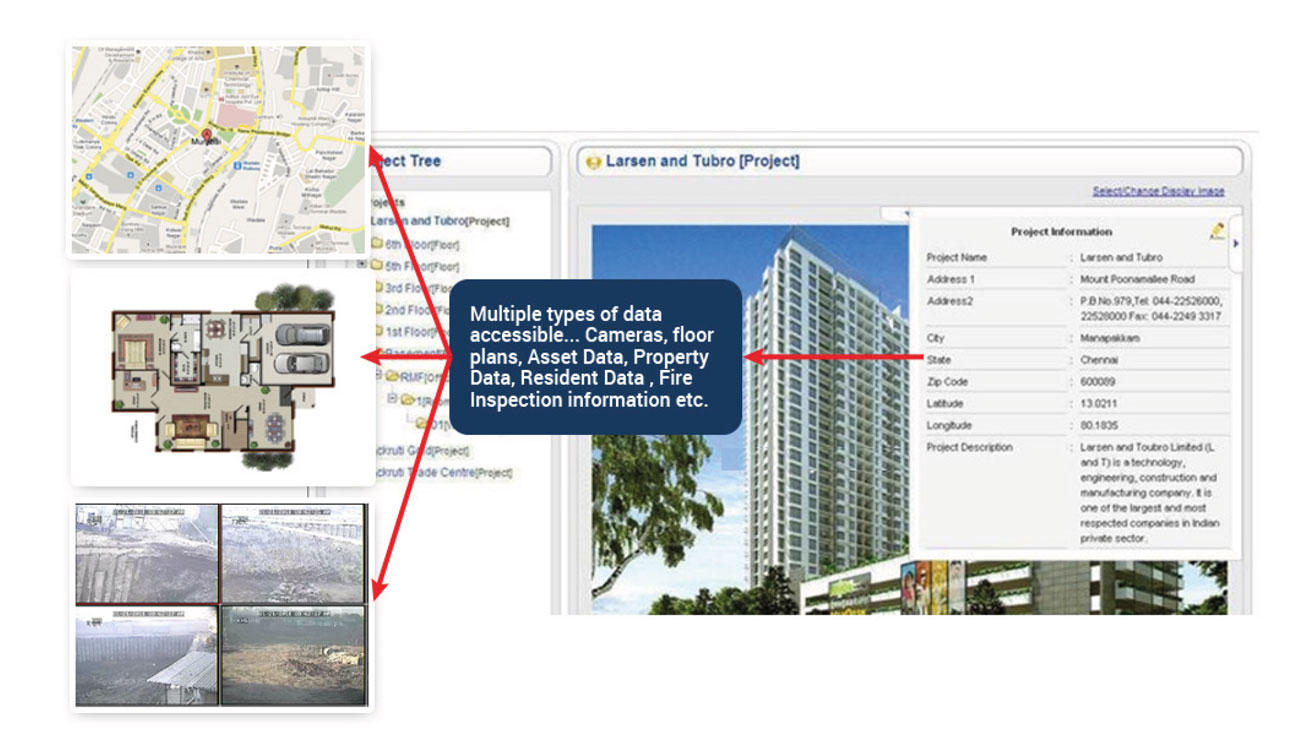Select the 5th Floor[Floor] tree item
This screenshot has width=1300, height=742.
(x=422, y=266)
